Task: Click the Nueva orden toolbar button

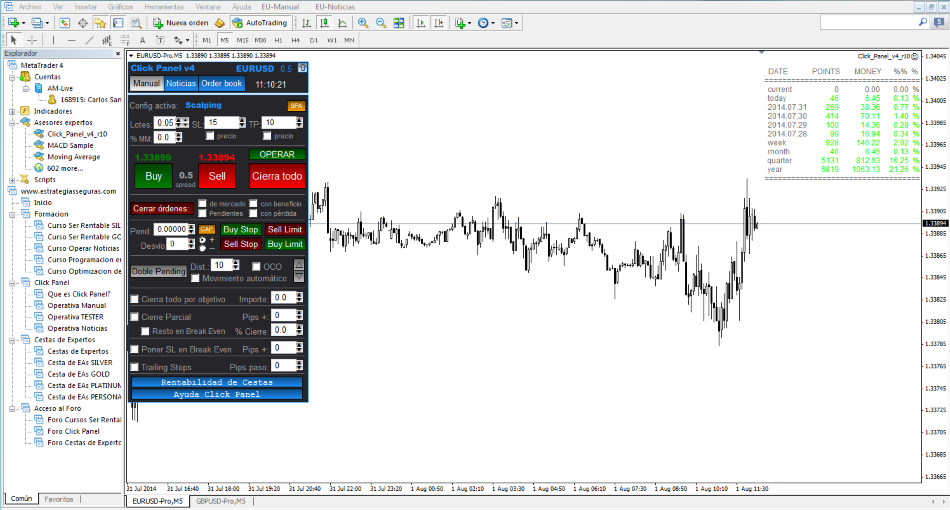Action: 181,23
